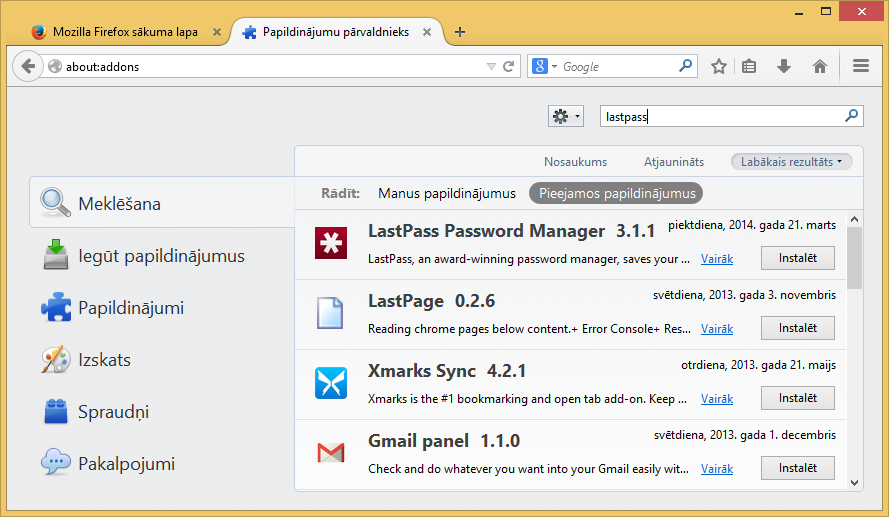Open Vairāk link for Gmail panel
The image size is (889, 517).
coord(717,469)
